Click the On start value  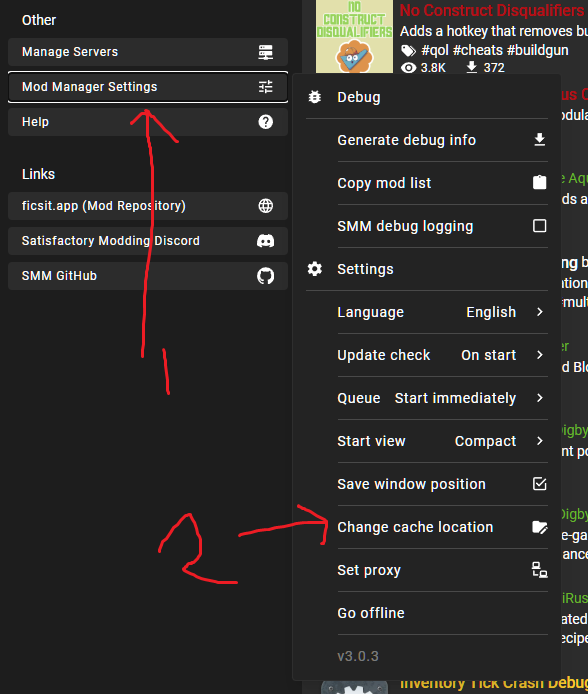[488, 355]
